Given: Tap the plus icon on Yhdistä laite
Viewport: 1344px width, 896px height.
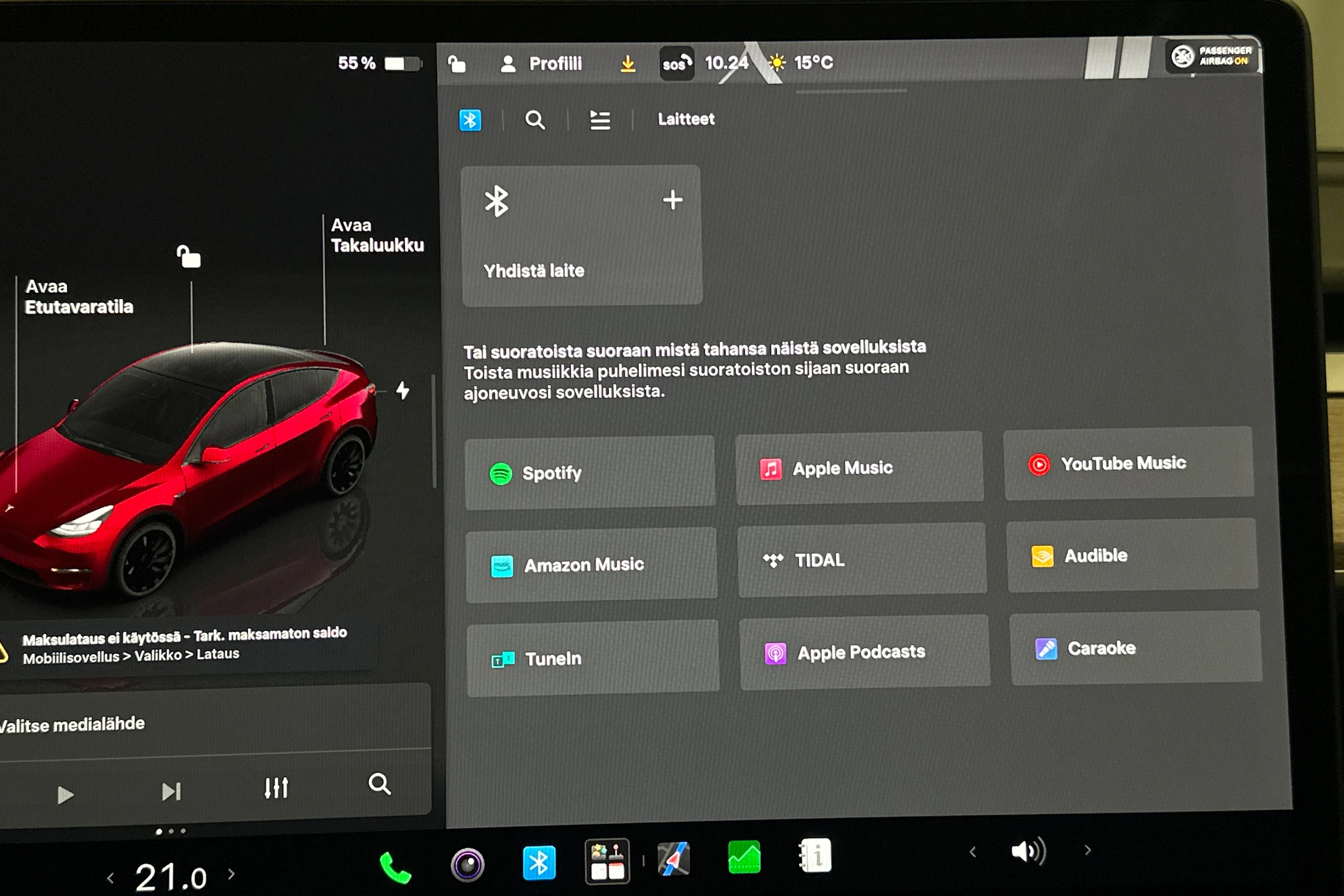Looking at the screenshot, I should (673, 200).
